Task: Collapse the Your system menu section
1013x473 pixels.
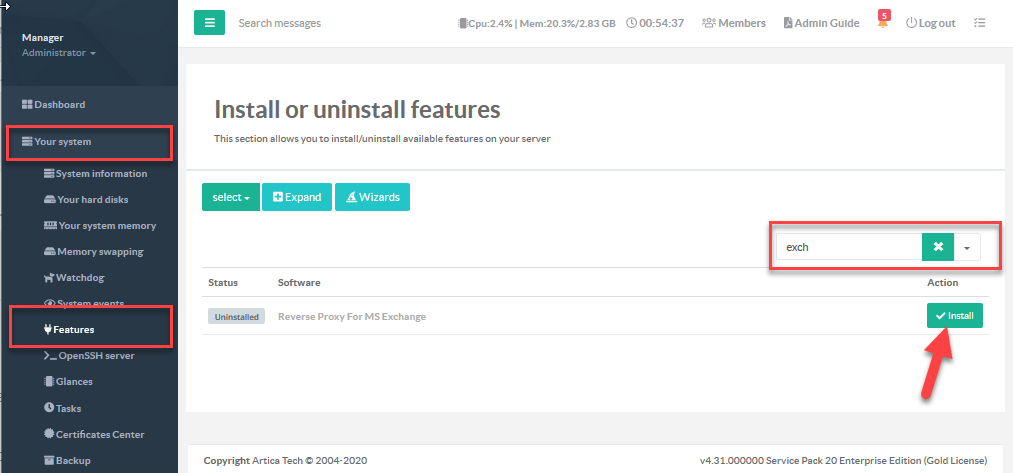Action: pyautogui.click(x=62, y=142)
